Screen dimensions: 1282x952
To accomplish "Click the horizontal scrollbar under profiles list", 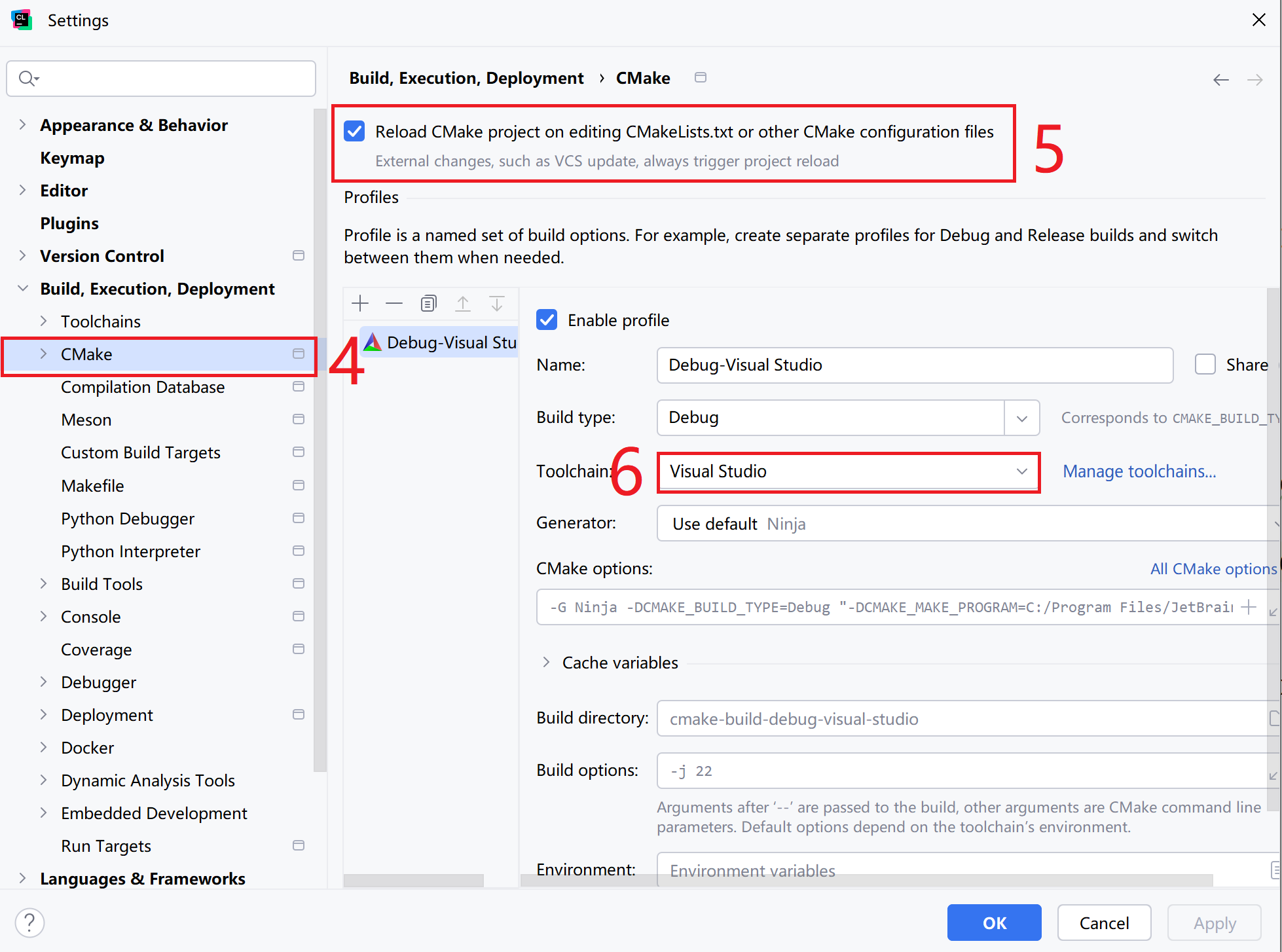I will [414, 881].
